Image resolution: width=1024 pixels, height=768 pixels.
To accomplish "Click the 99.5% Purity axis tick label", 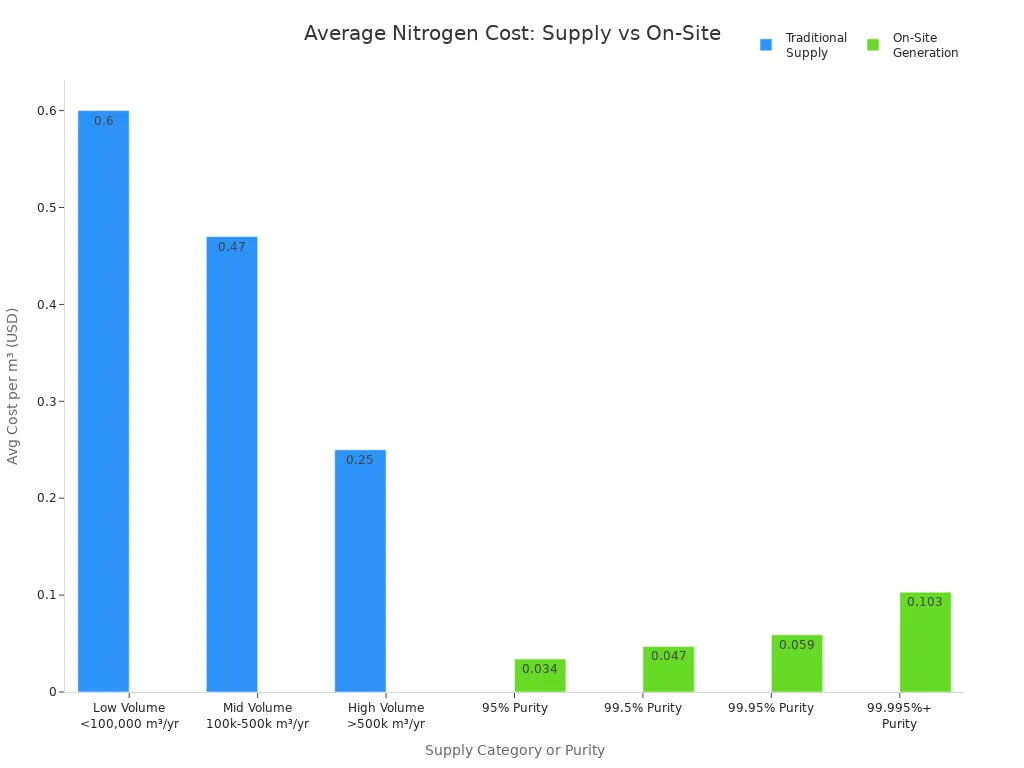I will (x=644, y=708).
